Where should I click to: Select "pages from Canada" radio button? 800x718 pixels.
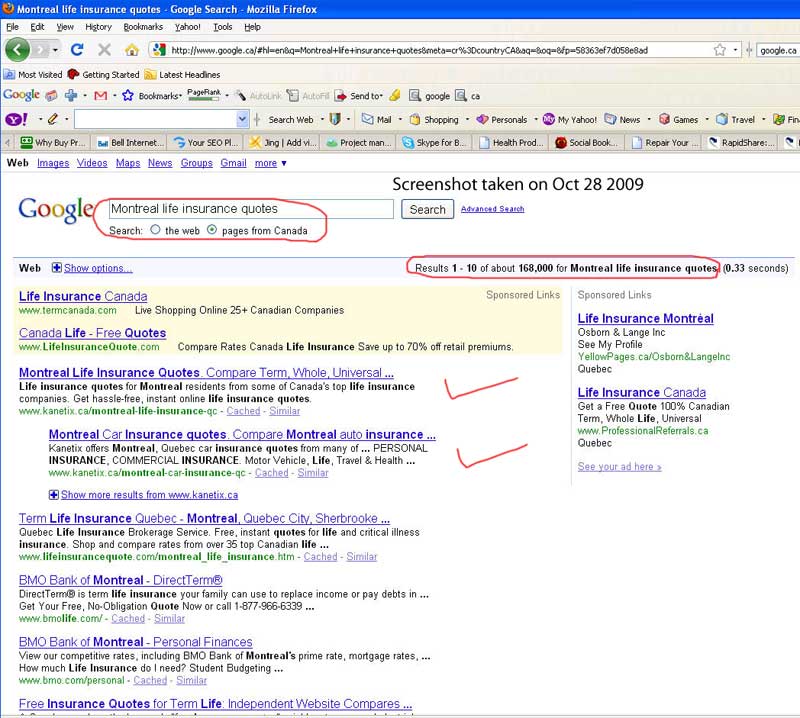[212, 230]
